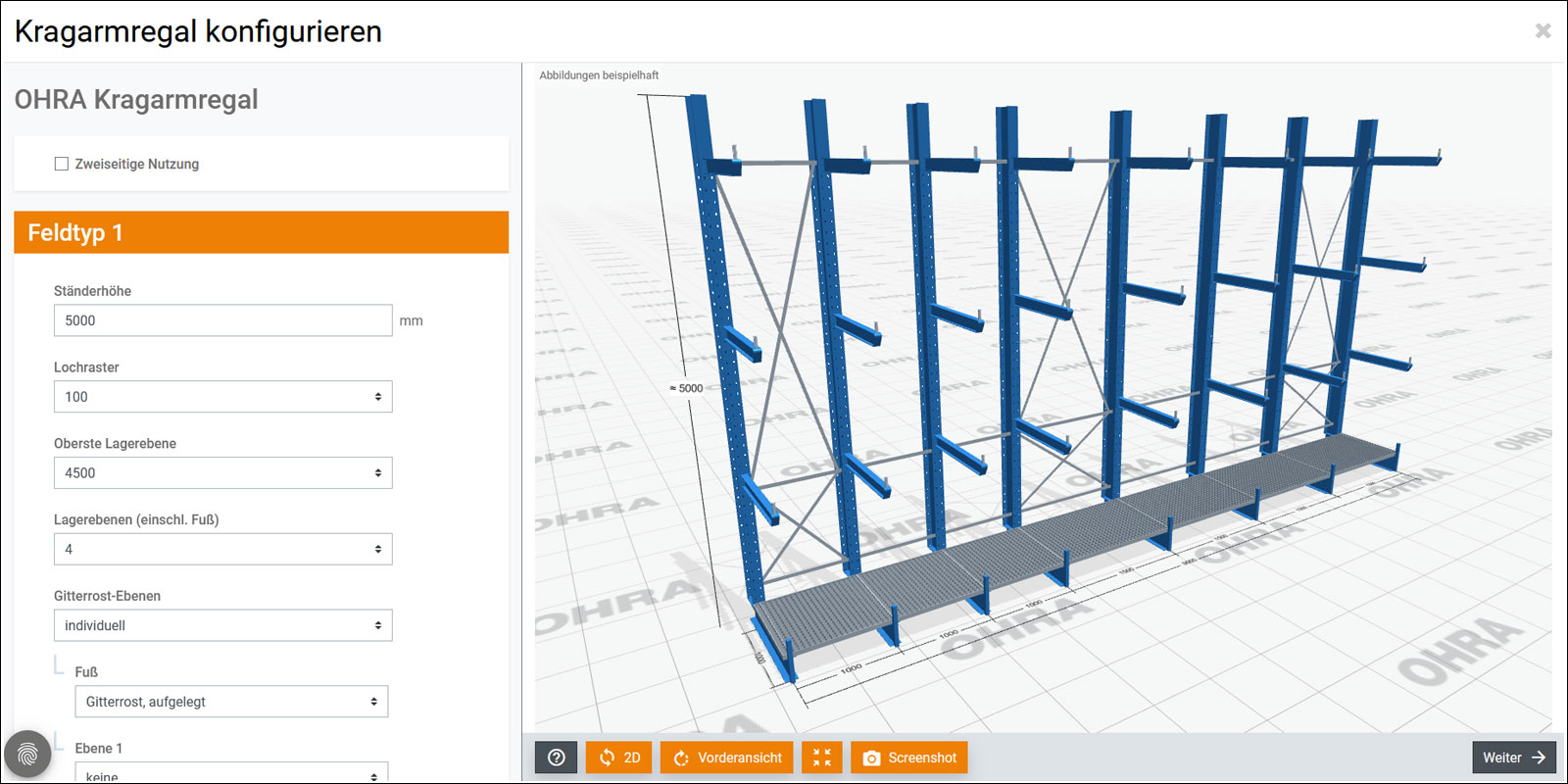Open the Oberste Lagerebene dropdown

222,473
